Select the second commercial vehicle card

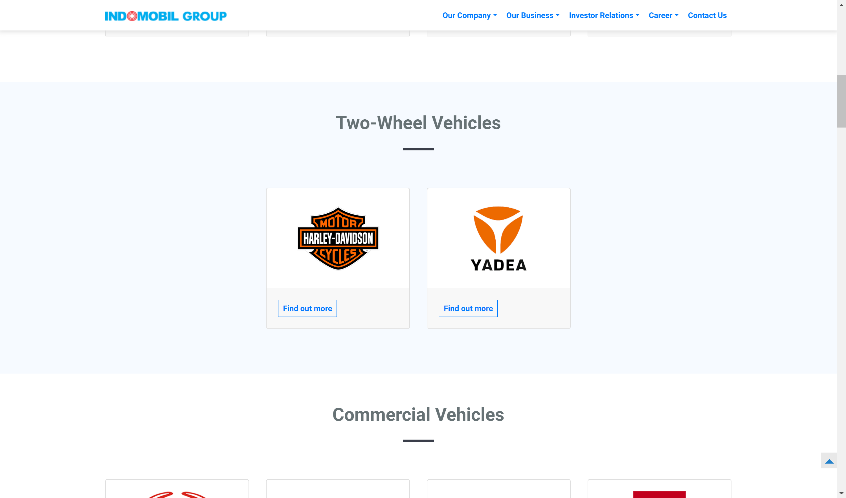click(338, 488)
